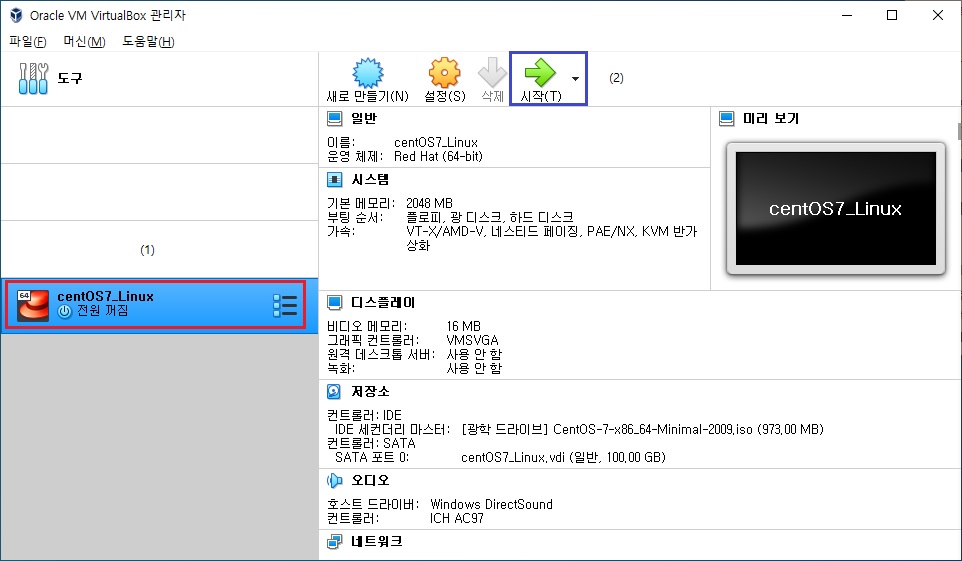The width and height of the screenshot is (962, 561).
Task: Click the 미리 보기 heading text
Action: (771, 118)
